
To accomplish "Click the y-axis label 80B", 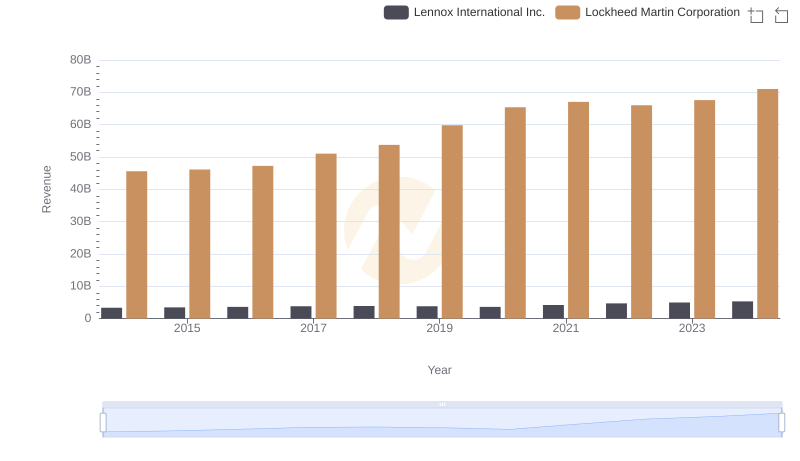I will pyautogui.click(x=81, y=60).
